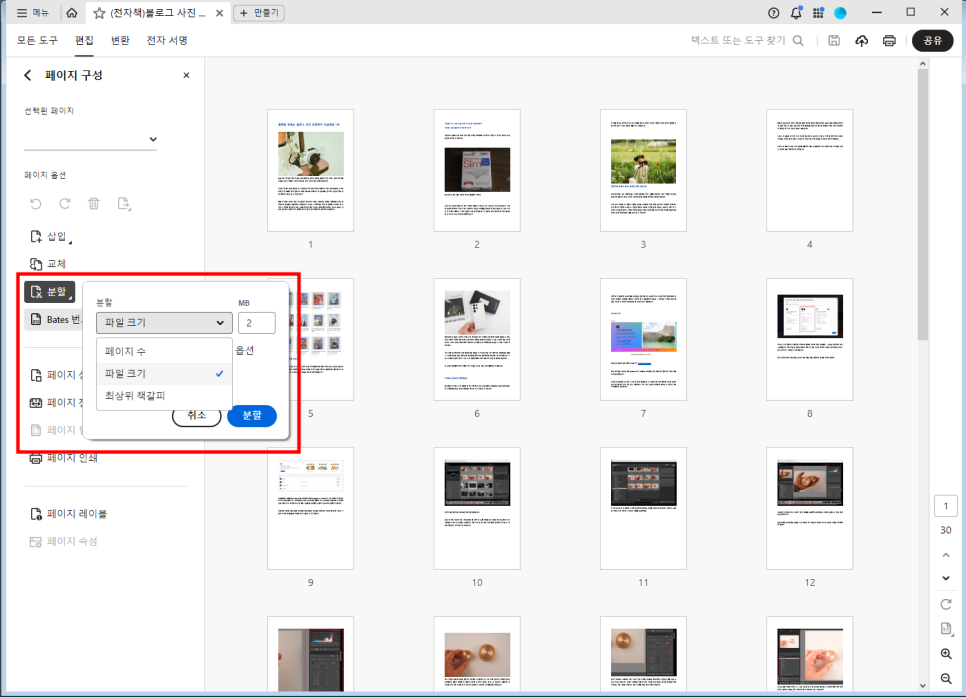Select page 7 thumbnail
This screenshot has height=697, width=966.
click(x=643, y=340)
